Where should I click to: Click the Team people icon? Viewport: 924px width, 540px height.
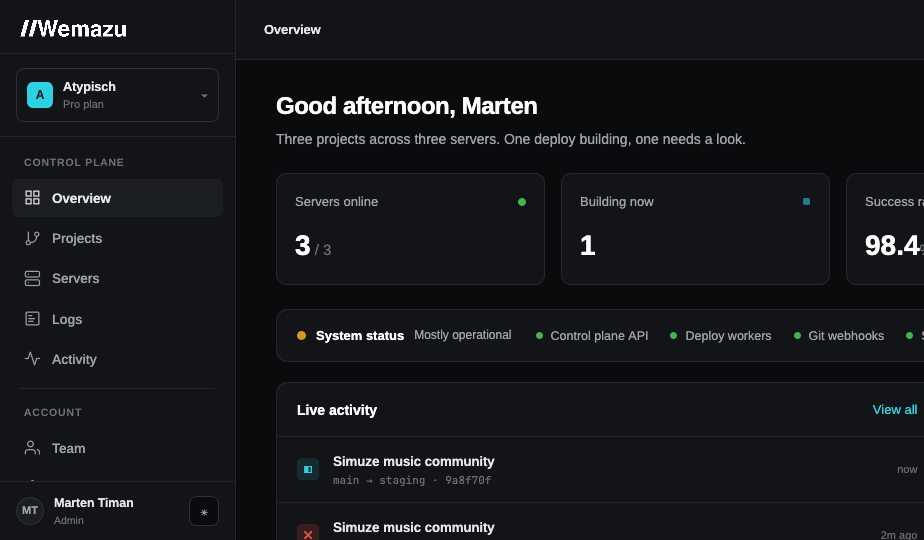32,448
